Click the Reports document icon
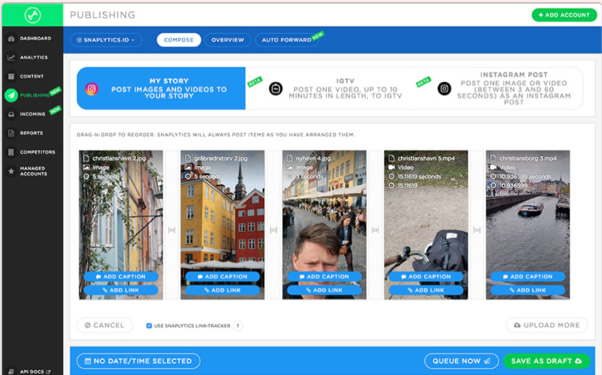 point(11,133)
